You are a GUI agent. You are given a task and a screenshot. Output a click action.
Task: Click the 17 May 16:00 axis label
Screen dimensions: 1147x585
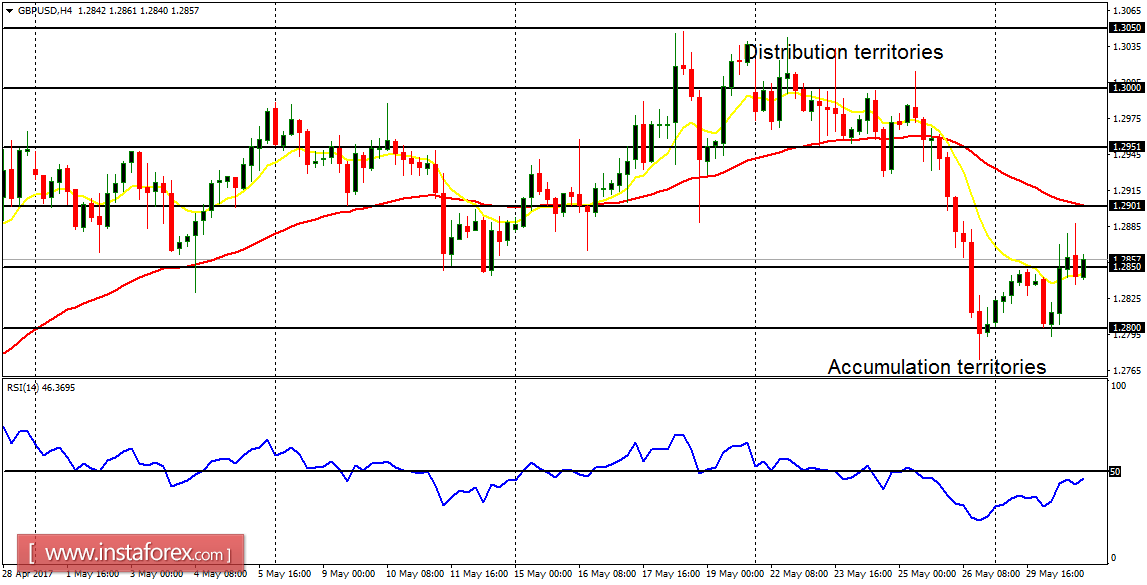[x=672, y=573]
